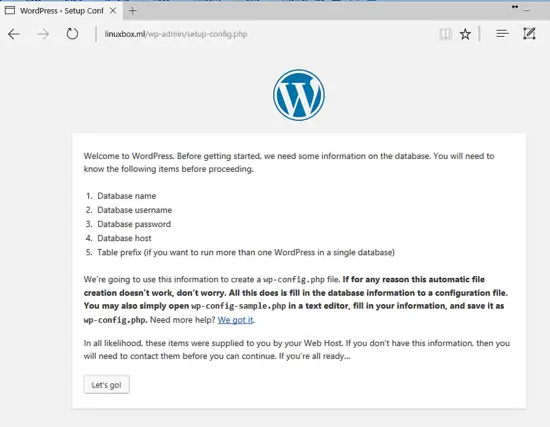Start a Web Note with pen icon
550x427 pixels.
[529, 34]
